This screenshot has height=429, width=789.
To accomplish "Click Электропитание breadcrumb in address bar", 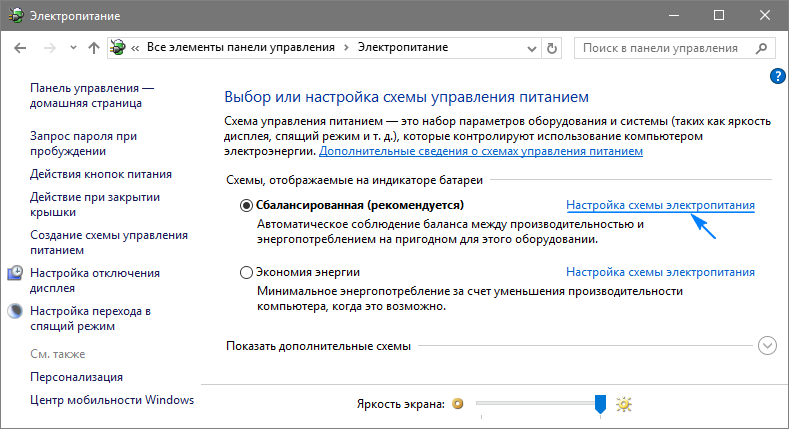I will point(398,47).
